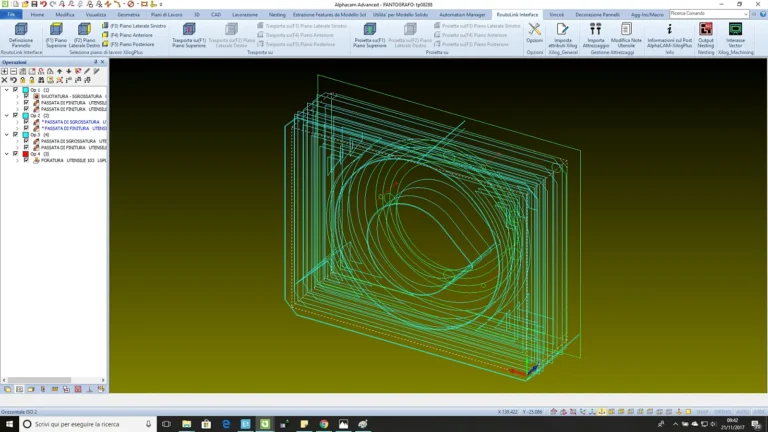Click the cyan color swatch of Op 1

point(25,90)
